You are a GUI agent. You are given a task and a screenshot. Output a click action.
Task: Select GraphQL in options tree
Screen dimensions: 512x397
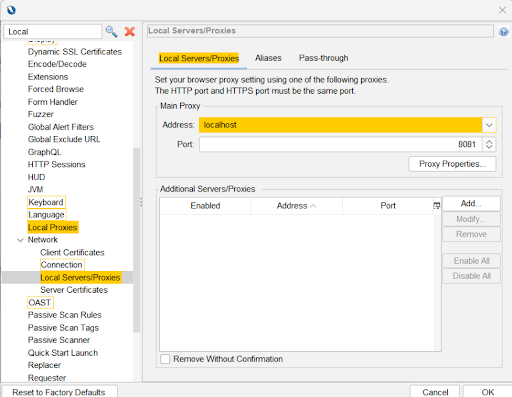click(44, 152)
